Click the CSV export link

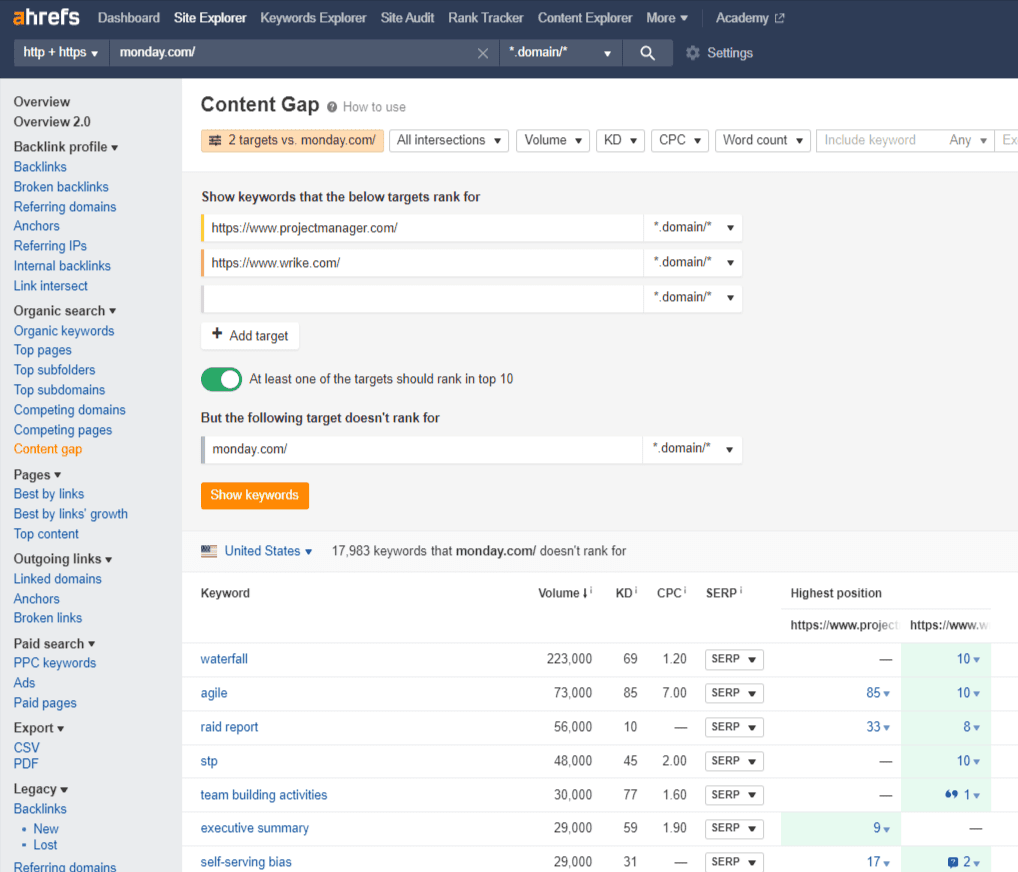(x=27, y=748)
